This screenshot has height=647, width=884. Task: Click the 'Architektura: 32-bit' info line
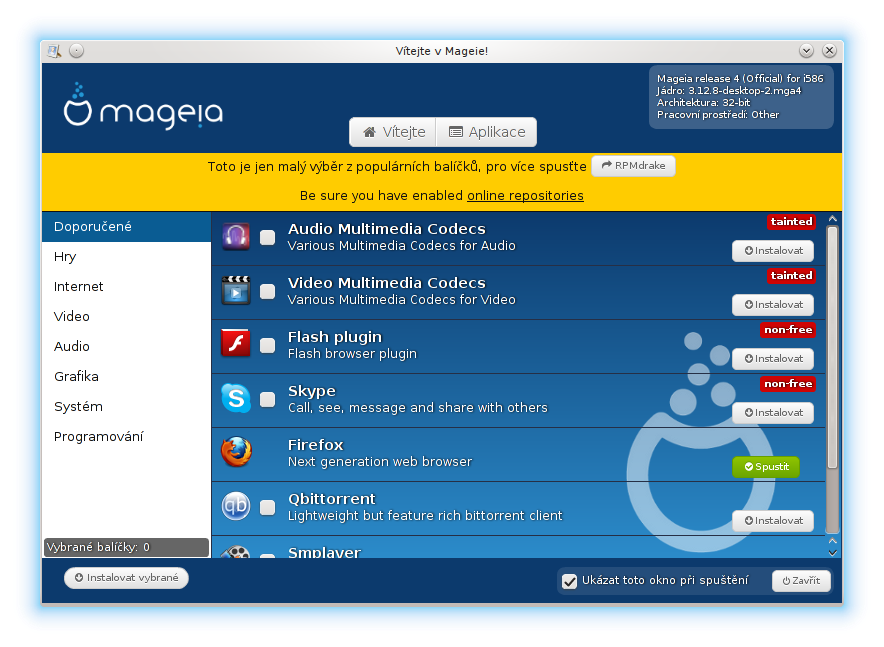tap(703, 103)
